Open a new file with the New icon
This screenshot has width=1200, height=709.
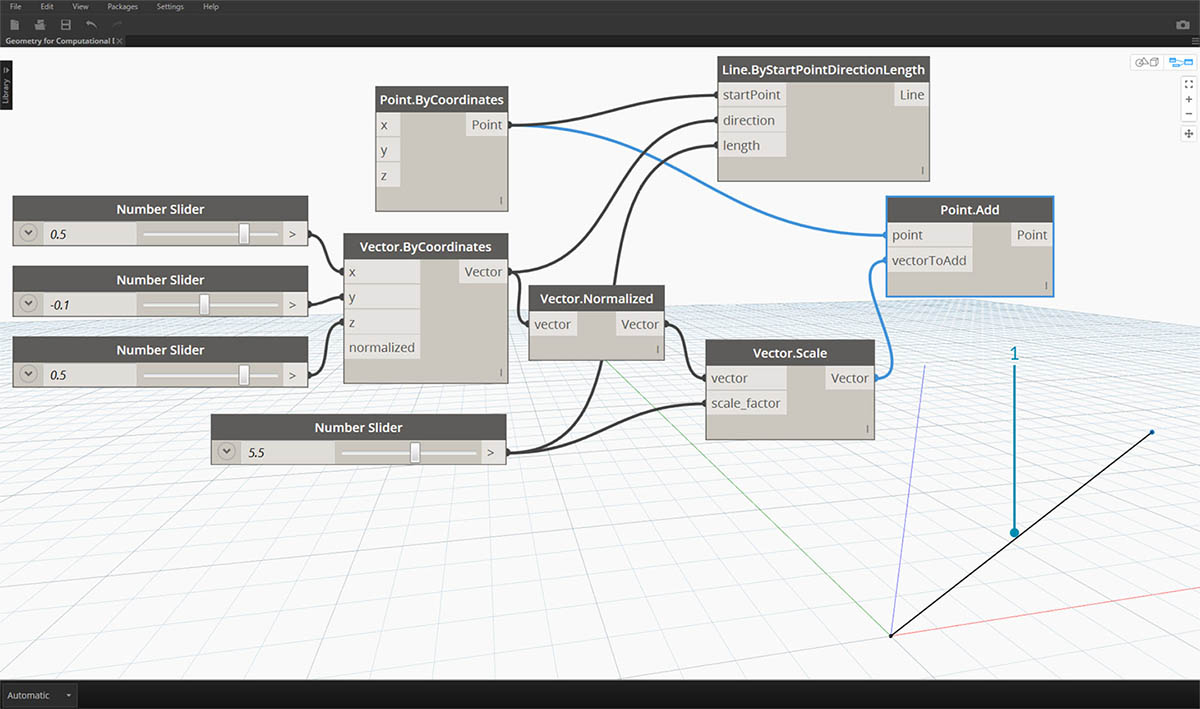[x=14, y=24]
